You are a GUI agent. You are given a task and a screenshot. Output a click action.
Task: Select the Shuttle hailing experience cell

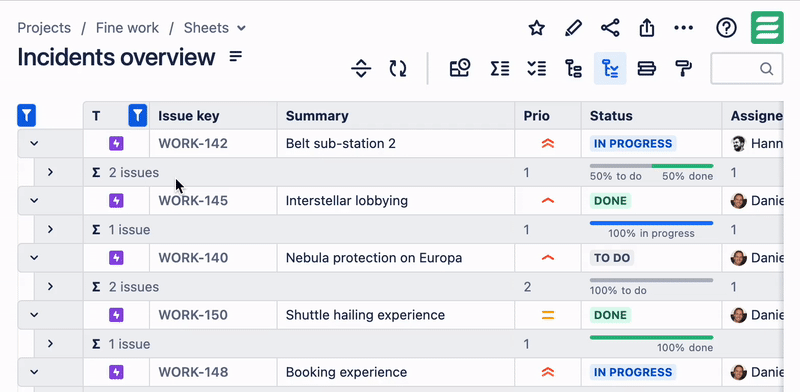point(396,315)
